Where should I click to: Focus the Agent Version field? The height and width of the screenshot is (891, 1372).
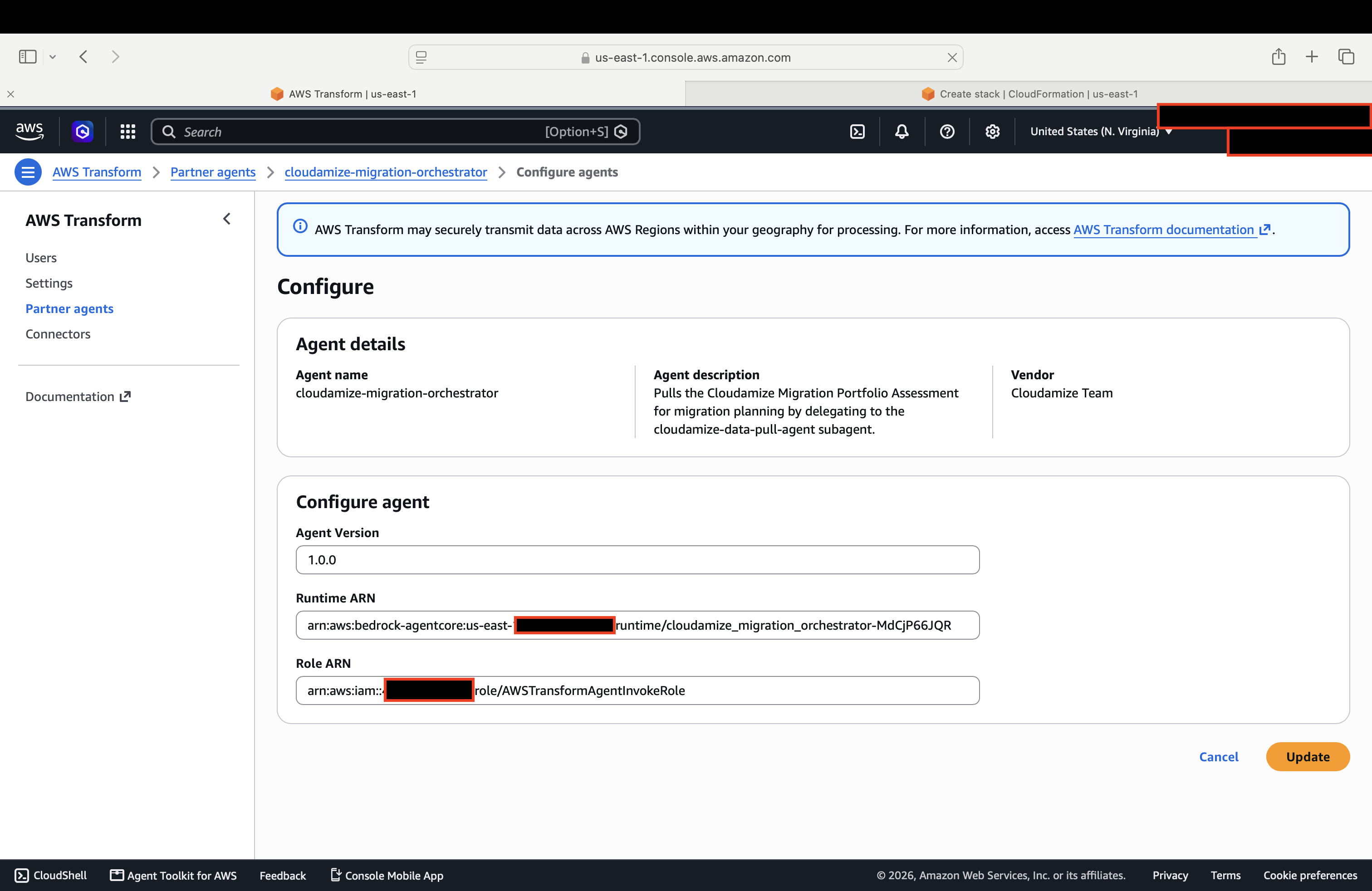tap(637, 560)
